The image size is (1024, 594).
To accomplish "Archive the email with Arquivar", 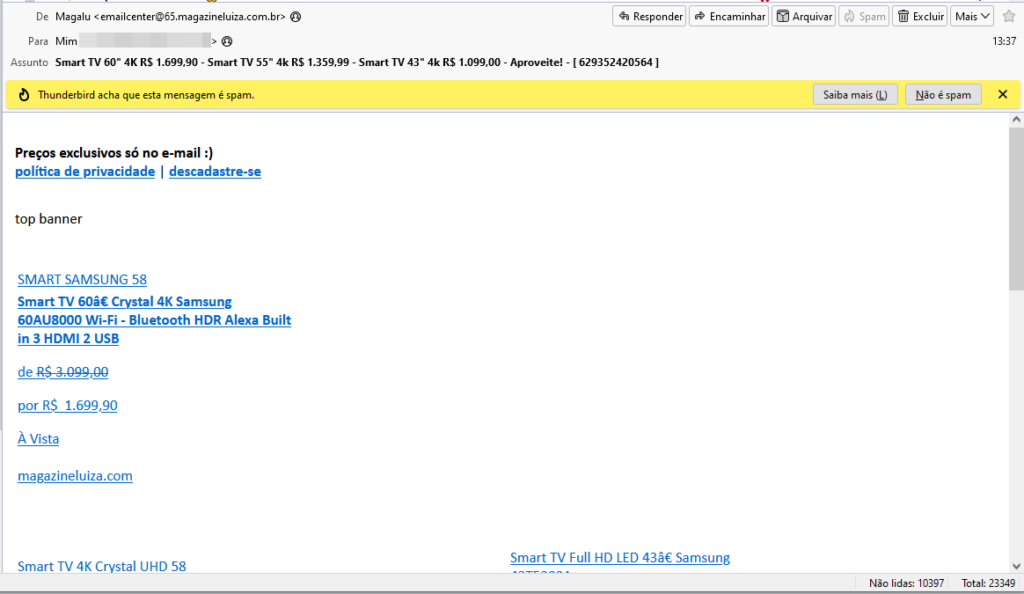I will [x=804, y=16].
